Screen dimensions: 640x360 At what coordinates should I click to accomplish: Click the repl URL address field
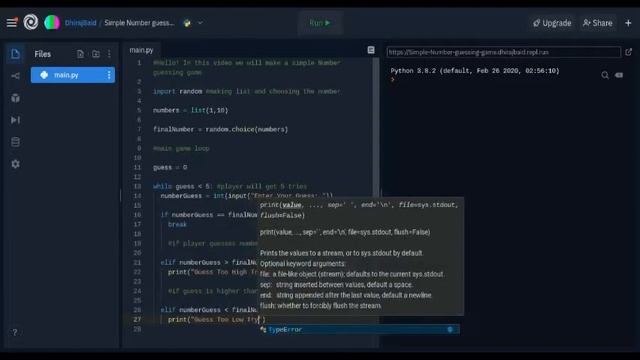(504, 52)
